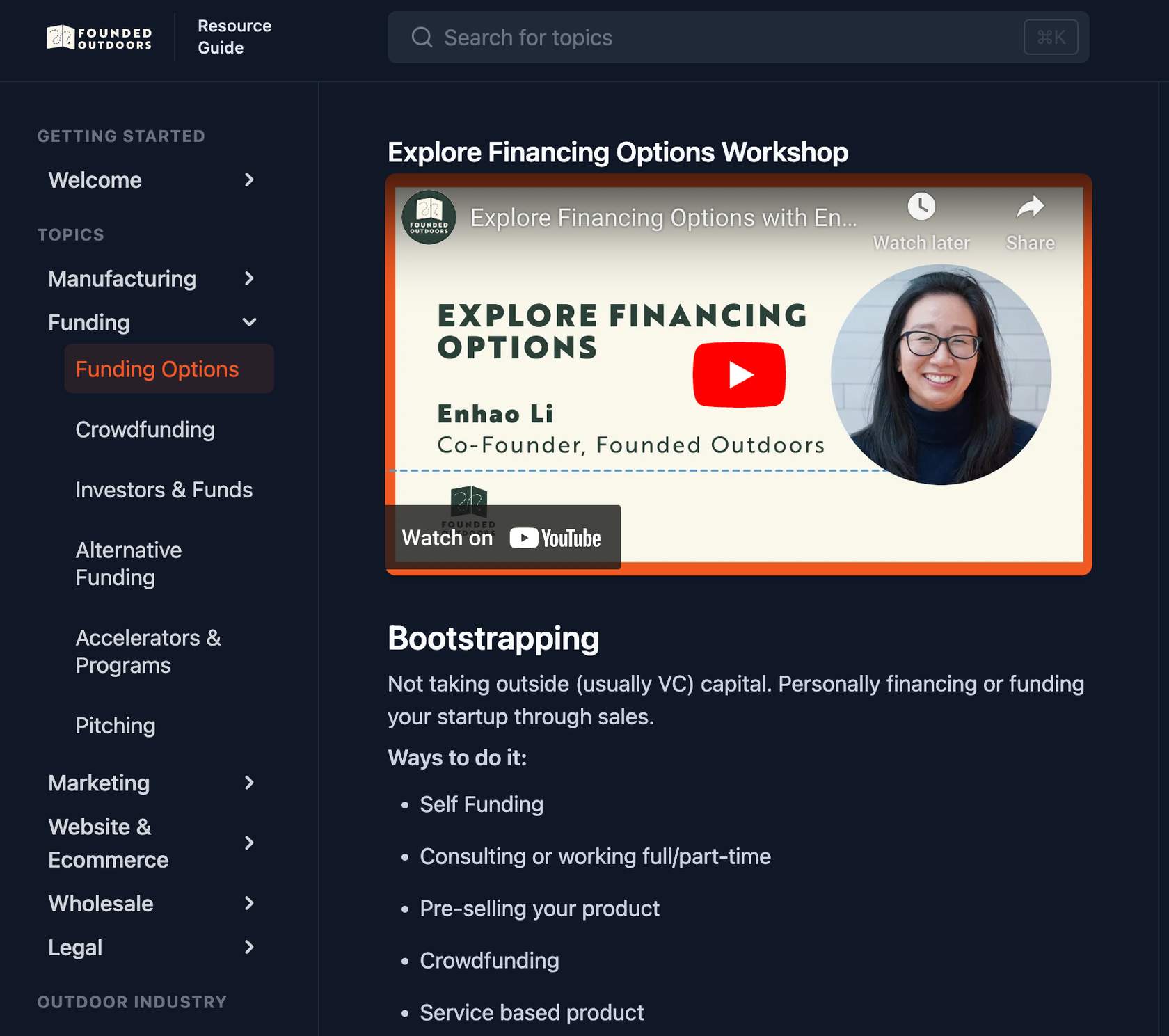Click the ⌘K shortcut badge

tap(1051, 37)
